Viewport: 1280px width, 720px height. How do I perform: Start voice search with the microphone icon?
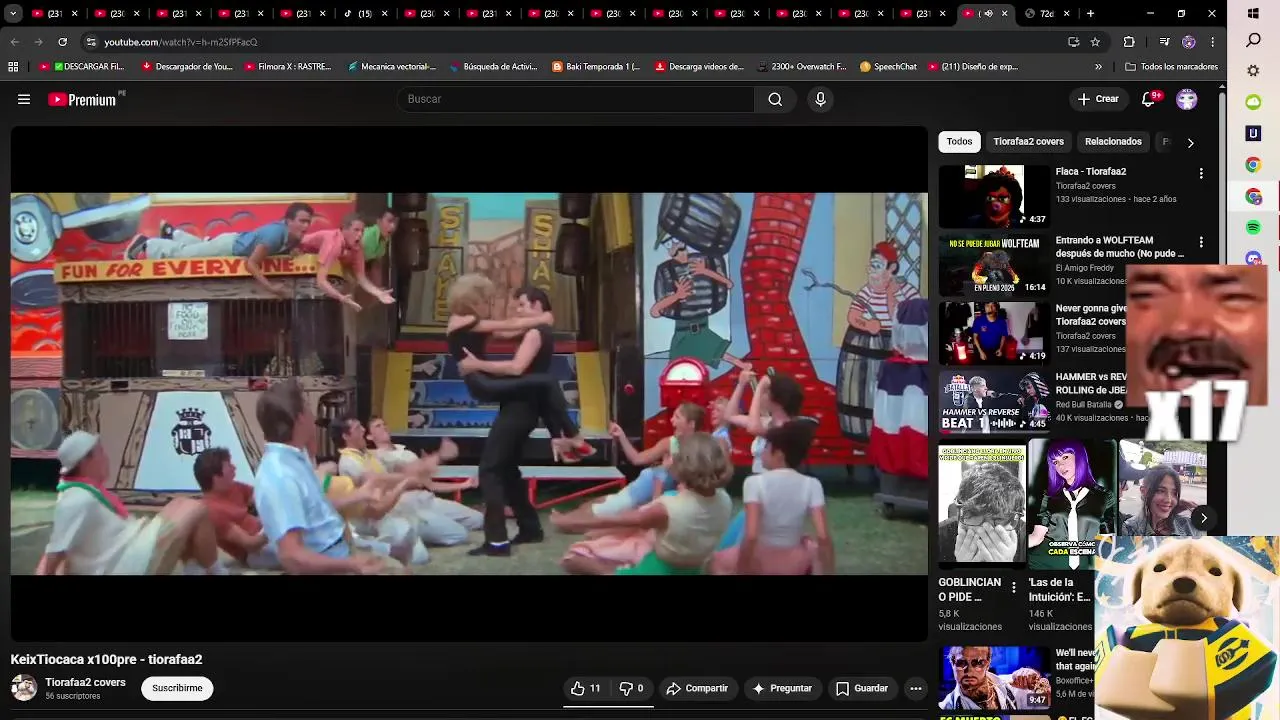point(820,99)
